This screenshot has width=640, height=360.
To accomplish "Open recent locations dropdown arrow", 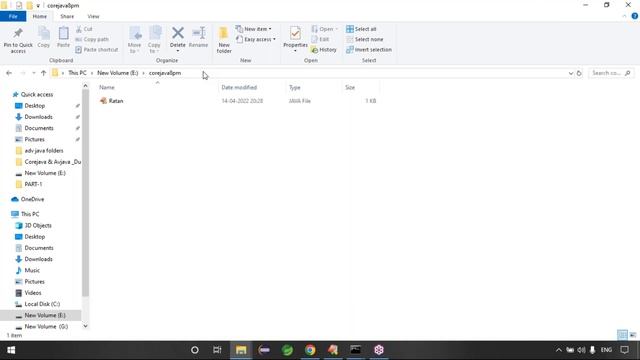I will [x=33, y=73].
